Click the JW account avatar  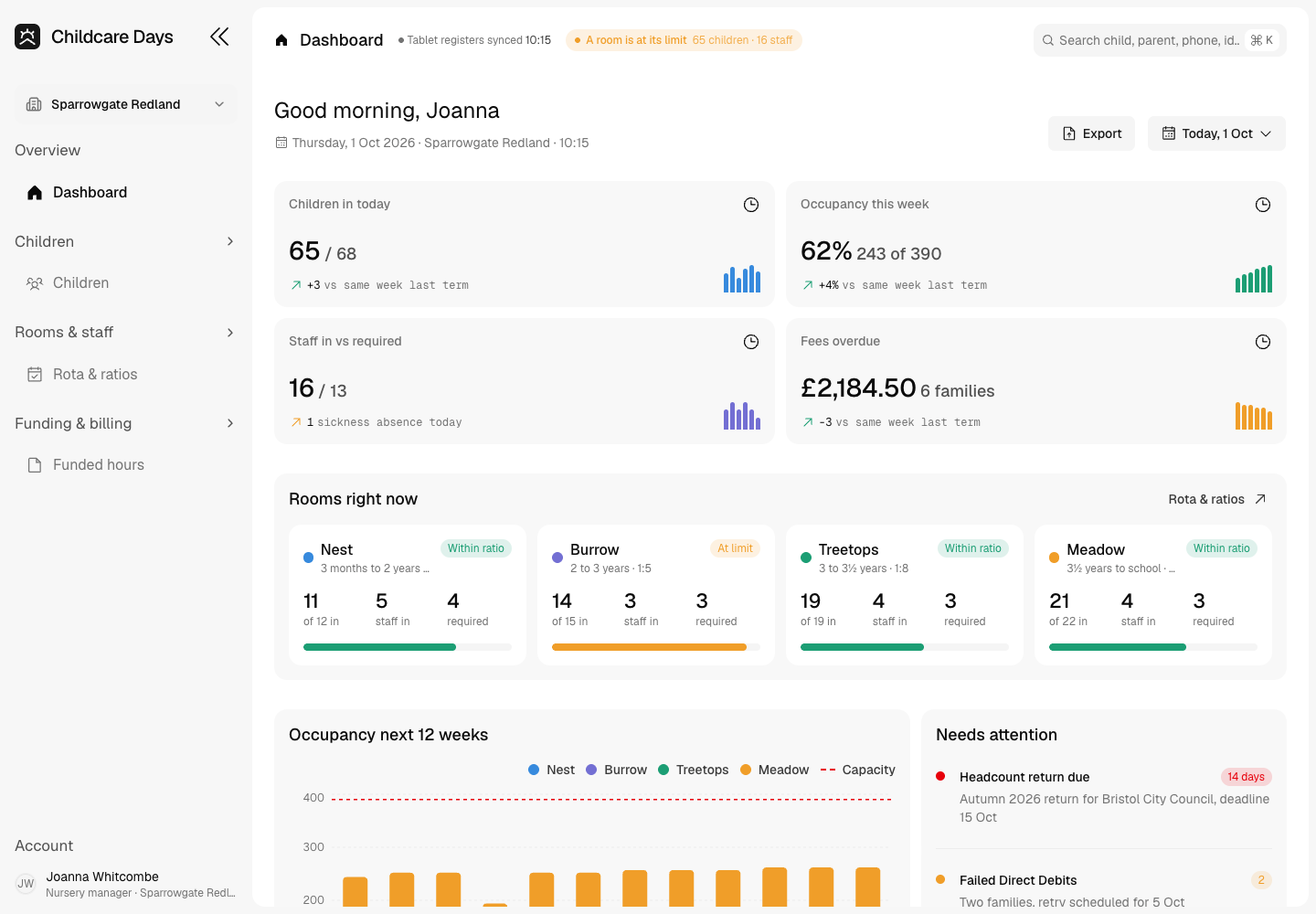point(26,884)
